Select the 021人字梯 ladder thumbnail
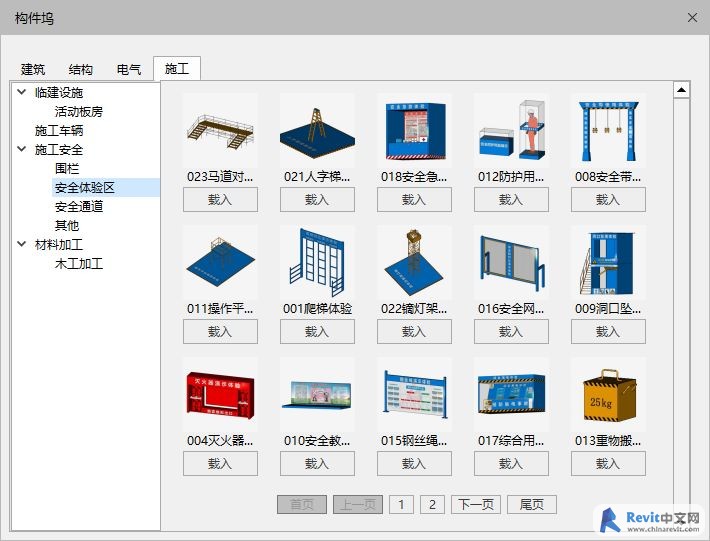The height and width of the screenshot is (541, 710). pos(317,131)
